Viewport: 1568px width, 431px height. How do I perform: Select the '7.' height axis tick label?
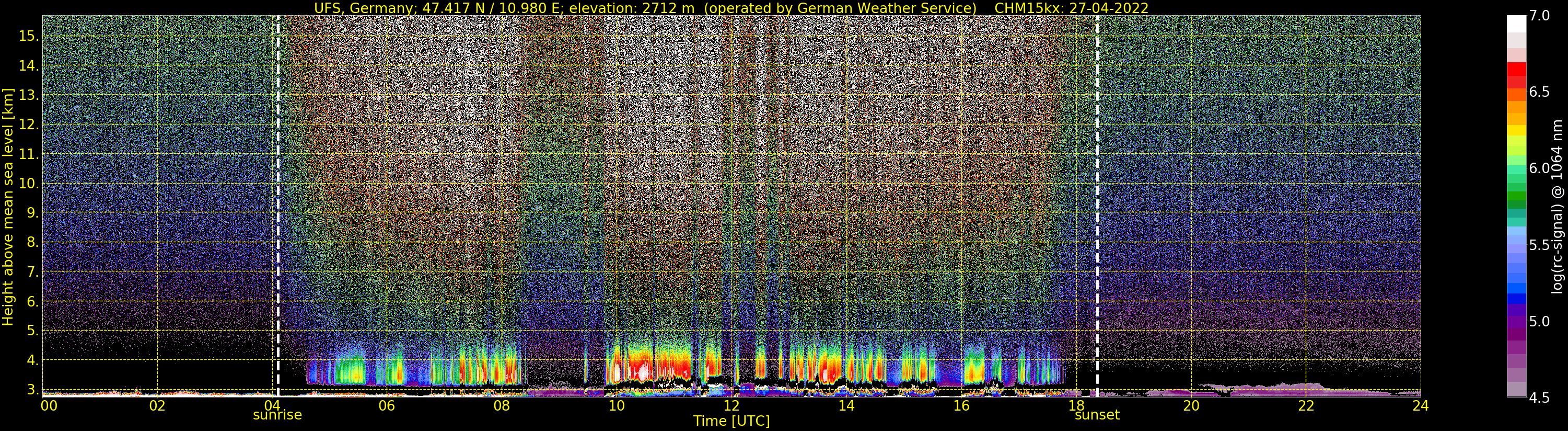click(32, 272)
